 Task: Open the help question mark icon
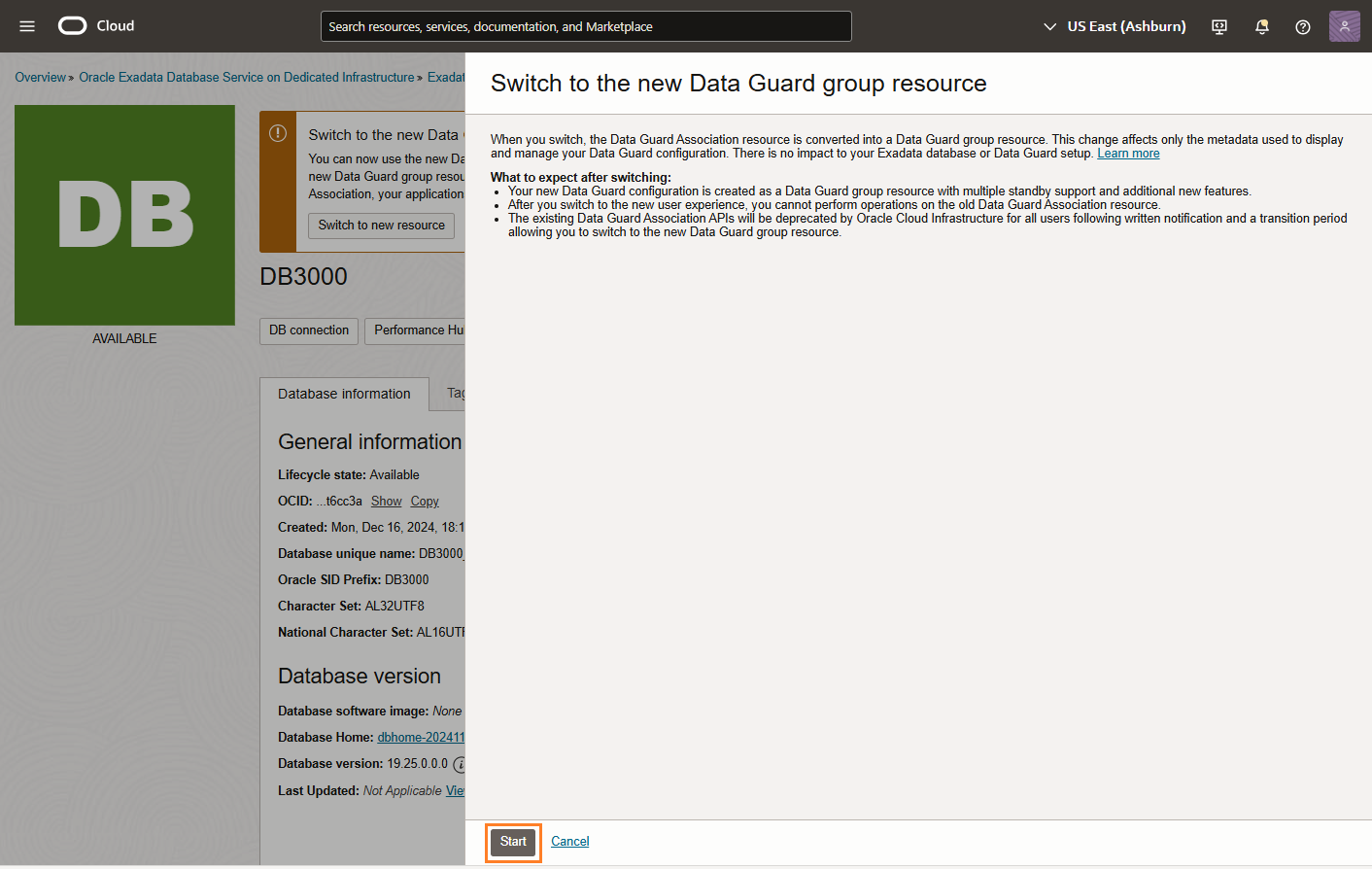pos(1303,26)
